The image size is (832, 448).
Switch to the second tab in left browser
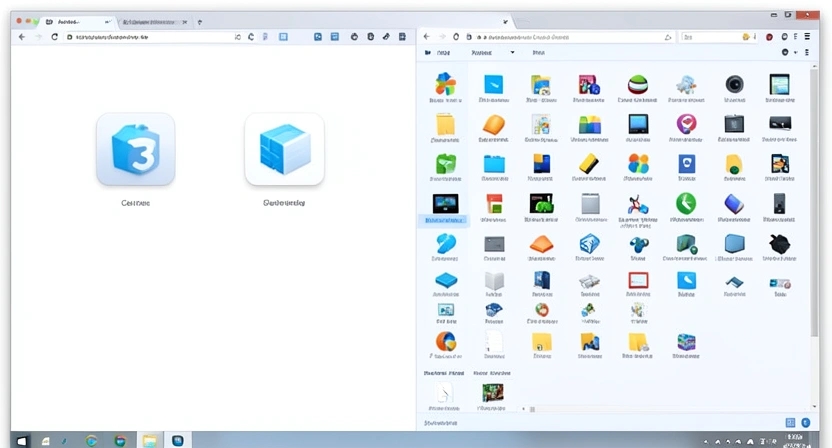point(151,22)
